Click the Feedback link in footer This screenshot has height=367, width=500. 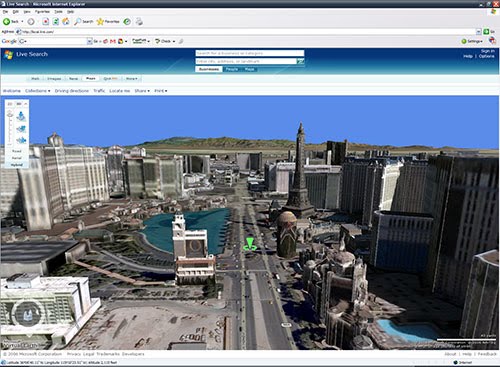click(x=487, y=354)
